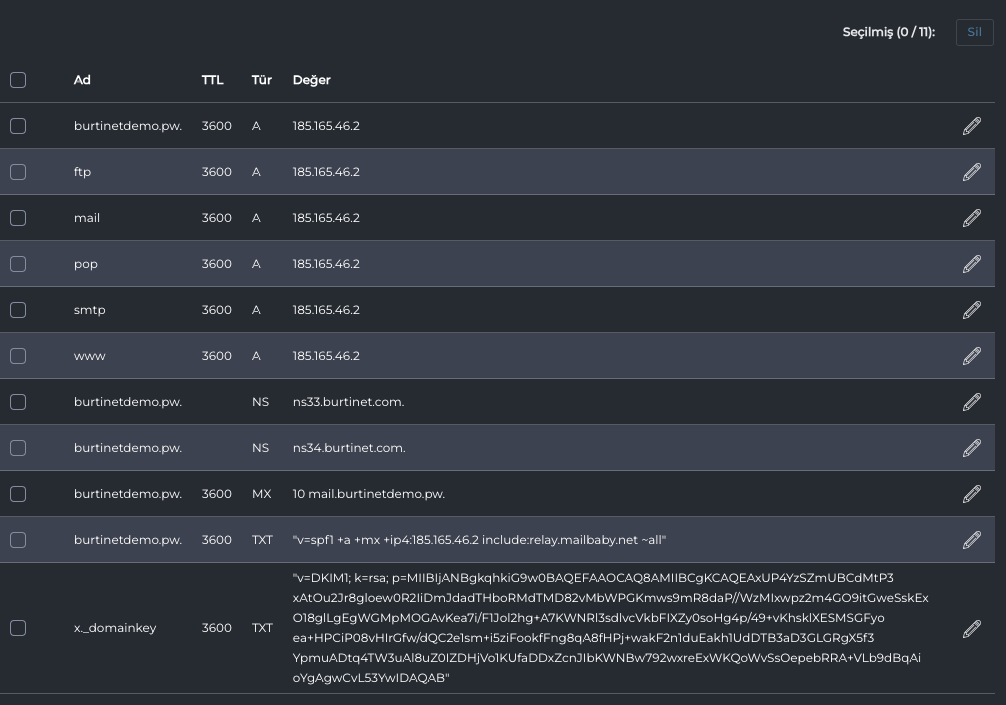
Task: Select the MX record checkbox
Action: (18, 494)
